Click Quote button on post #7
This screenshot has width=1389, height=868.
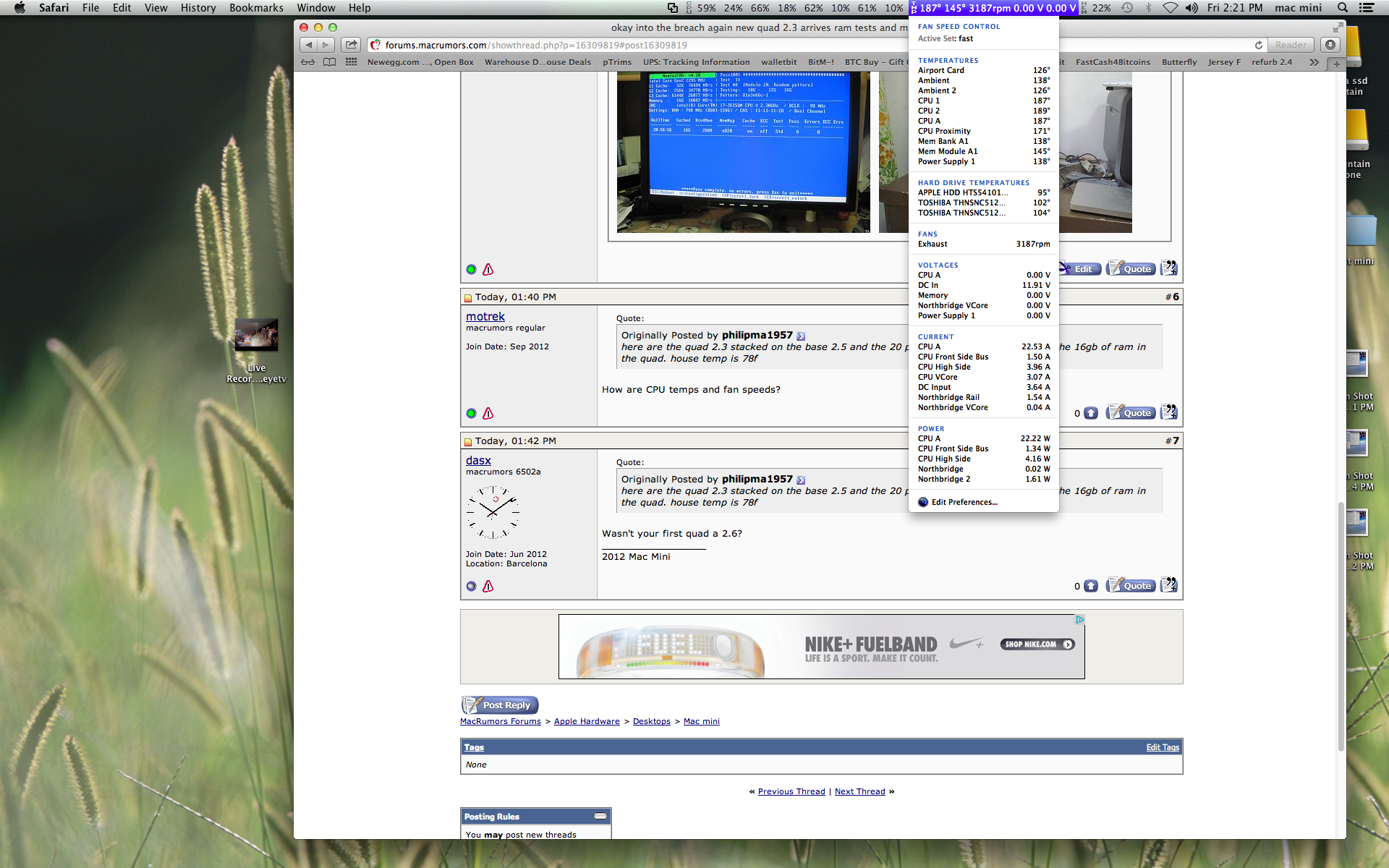[1131, 585]
